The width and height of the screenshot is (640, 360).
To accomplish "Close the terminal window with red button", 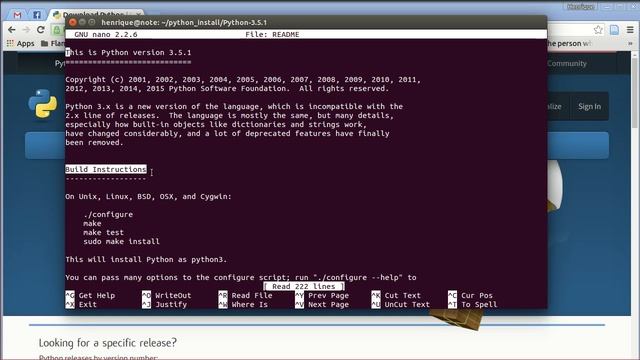I will click(73, 22).
